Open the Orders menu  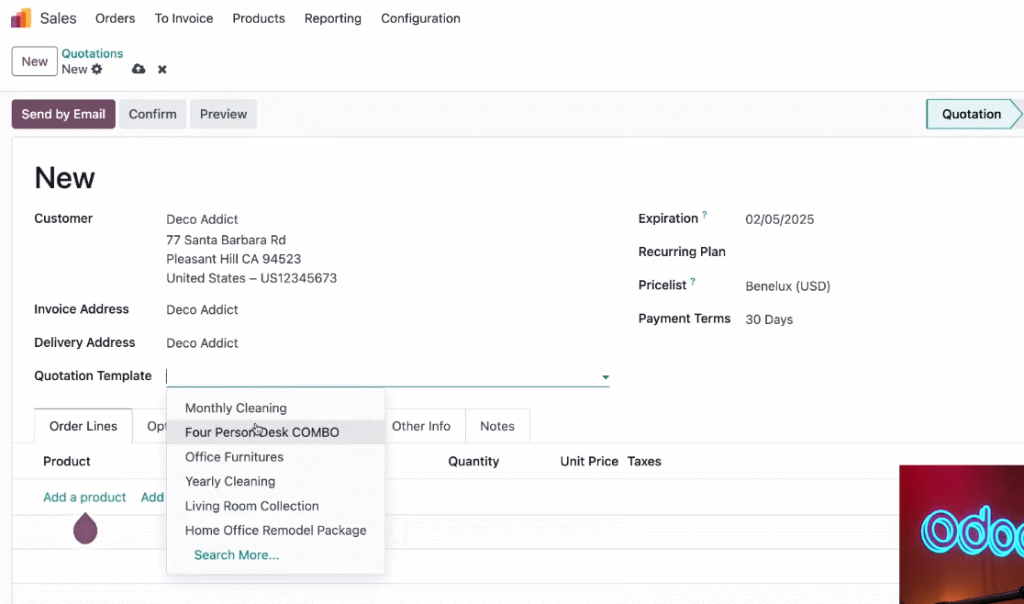(x=115, y=18)
